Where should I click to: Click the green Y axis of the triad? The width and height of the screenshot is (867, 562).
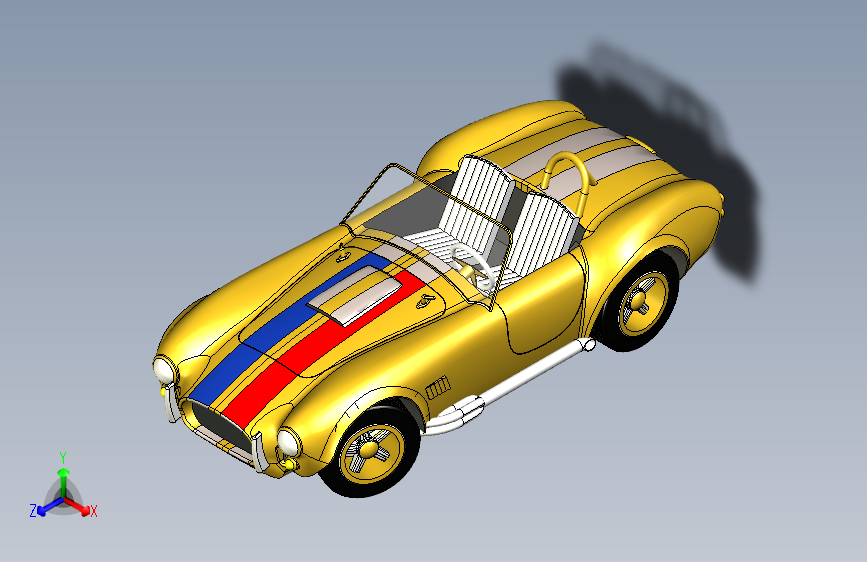(x=63, y=483)
